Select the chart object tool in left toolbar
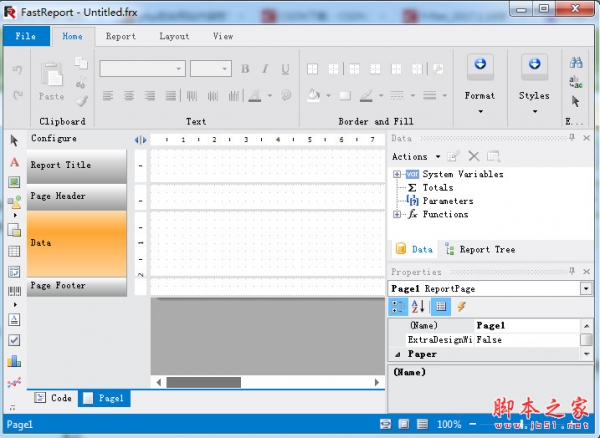Image resolution: width=600 pixels, height=438 pixels. [x=14, y=361]
